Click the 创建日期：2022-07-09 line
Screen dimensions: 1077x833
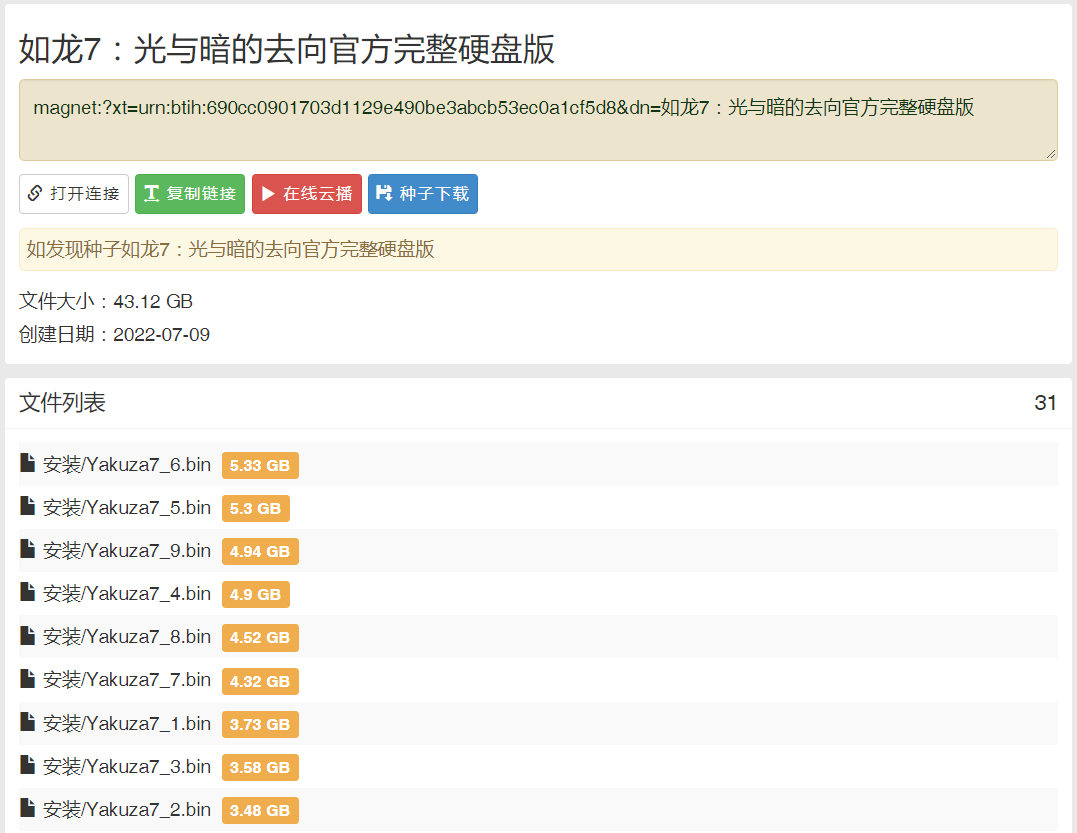pyautogui.click(x=114, y=334)
